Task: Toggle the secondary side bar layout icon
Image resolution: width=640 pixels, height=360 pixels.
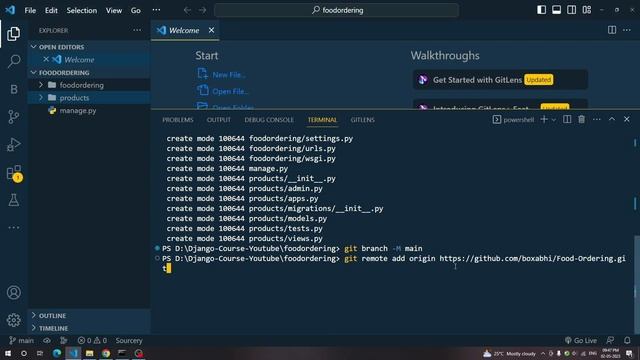Action: tap(571, 10)
